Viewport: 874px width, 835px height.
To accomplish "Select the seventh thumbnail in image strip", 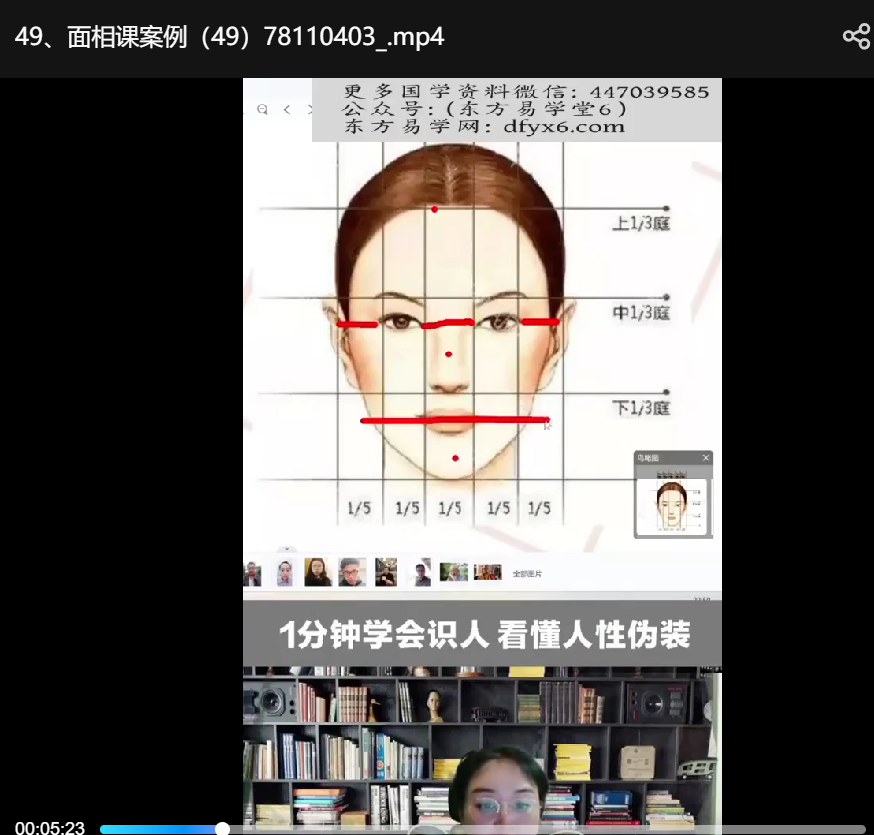I will pos(454,572).
